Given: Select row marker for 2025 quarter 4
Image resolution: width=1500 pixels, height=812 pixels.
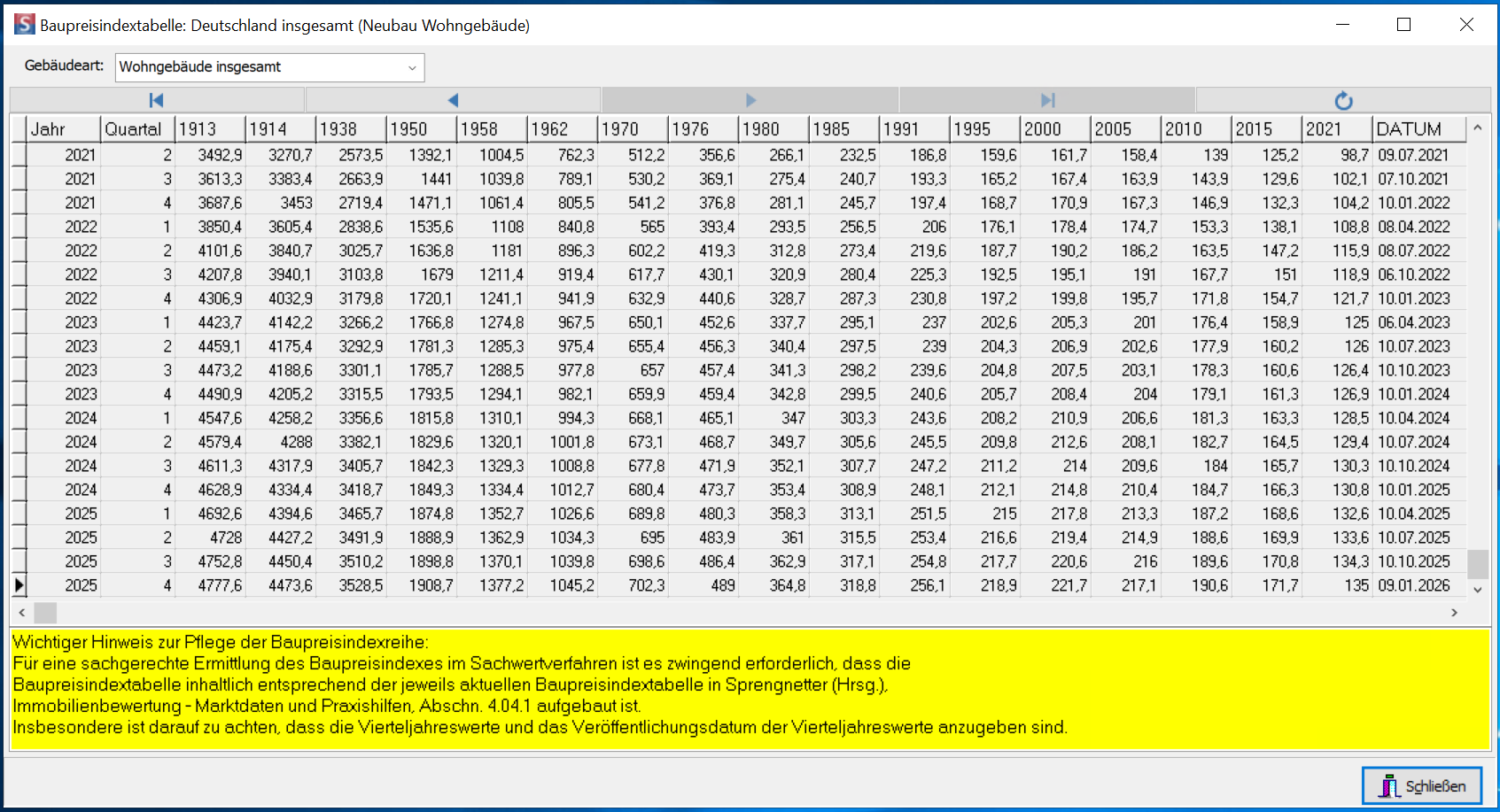Looking at the screenshot, I should point(19,585).
